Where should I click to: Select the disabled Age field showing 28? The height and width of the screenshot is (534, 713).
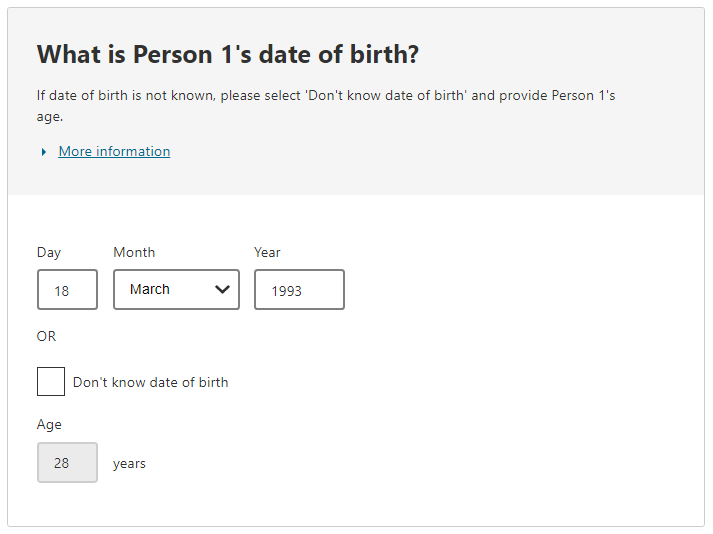(x=67, y=463)
